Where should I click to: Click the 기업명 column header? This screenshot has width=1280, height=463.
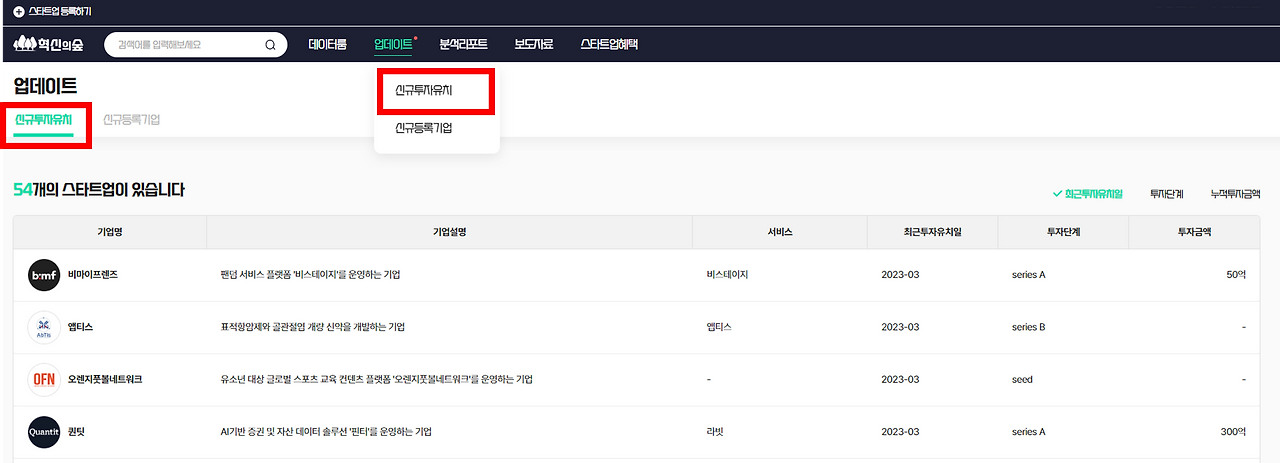pos(110,232)
